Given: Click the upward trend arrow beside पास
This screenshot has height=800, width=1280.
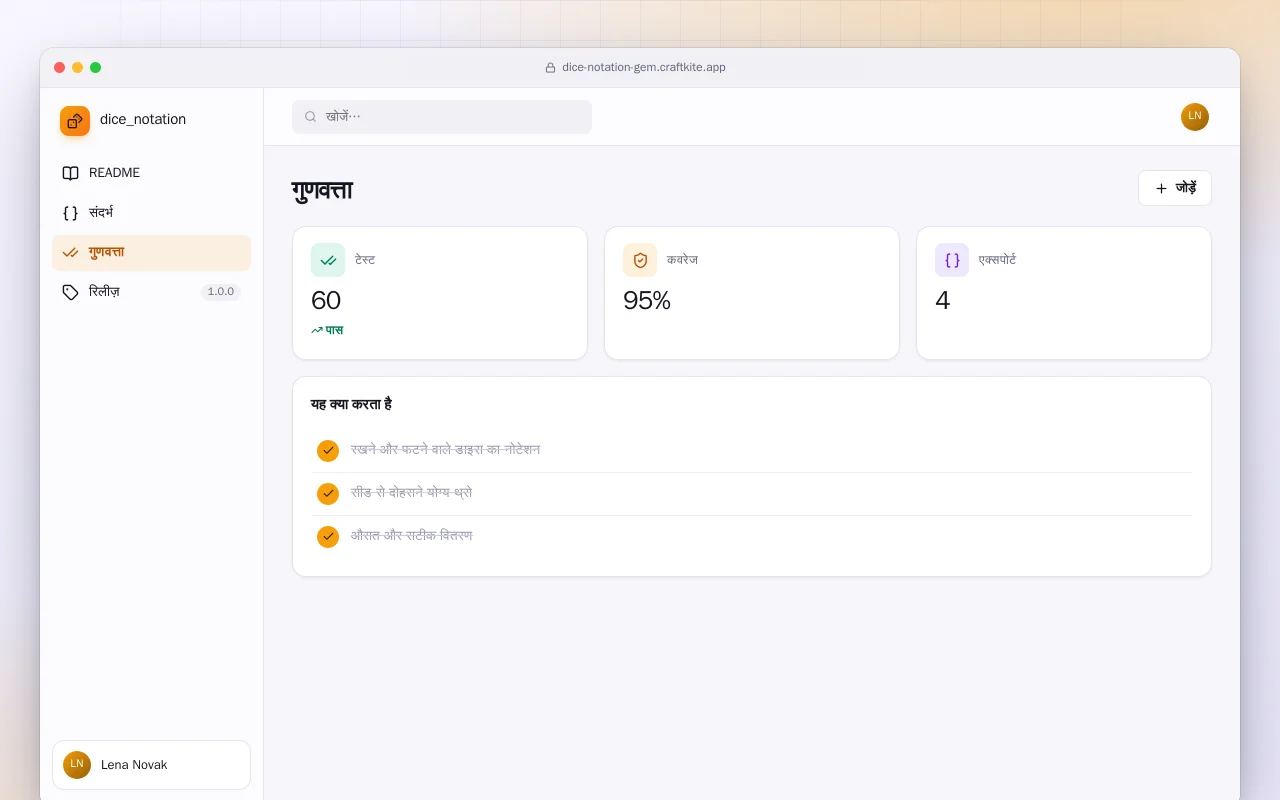Looking at the screenshot, I should pos(316,330).
